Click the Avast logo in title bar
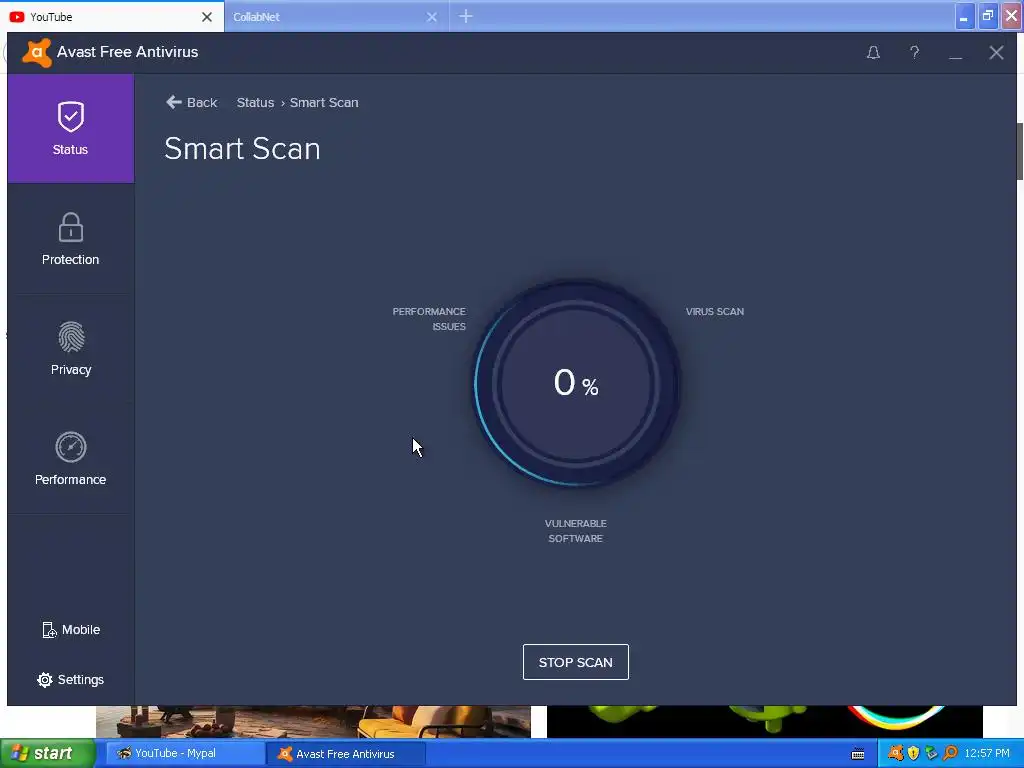The height and width of the screenshot is (768, 1024). (x=37, y=52)
